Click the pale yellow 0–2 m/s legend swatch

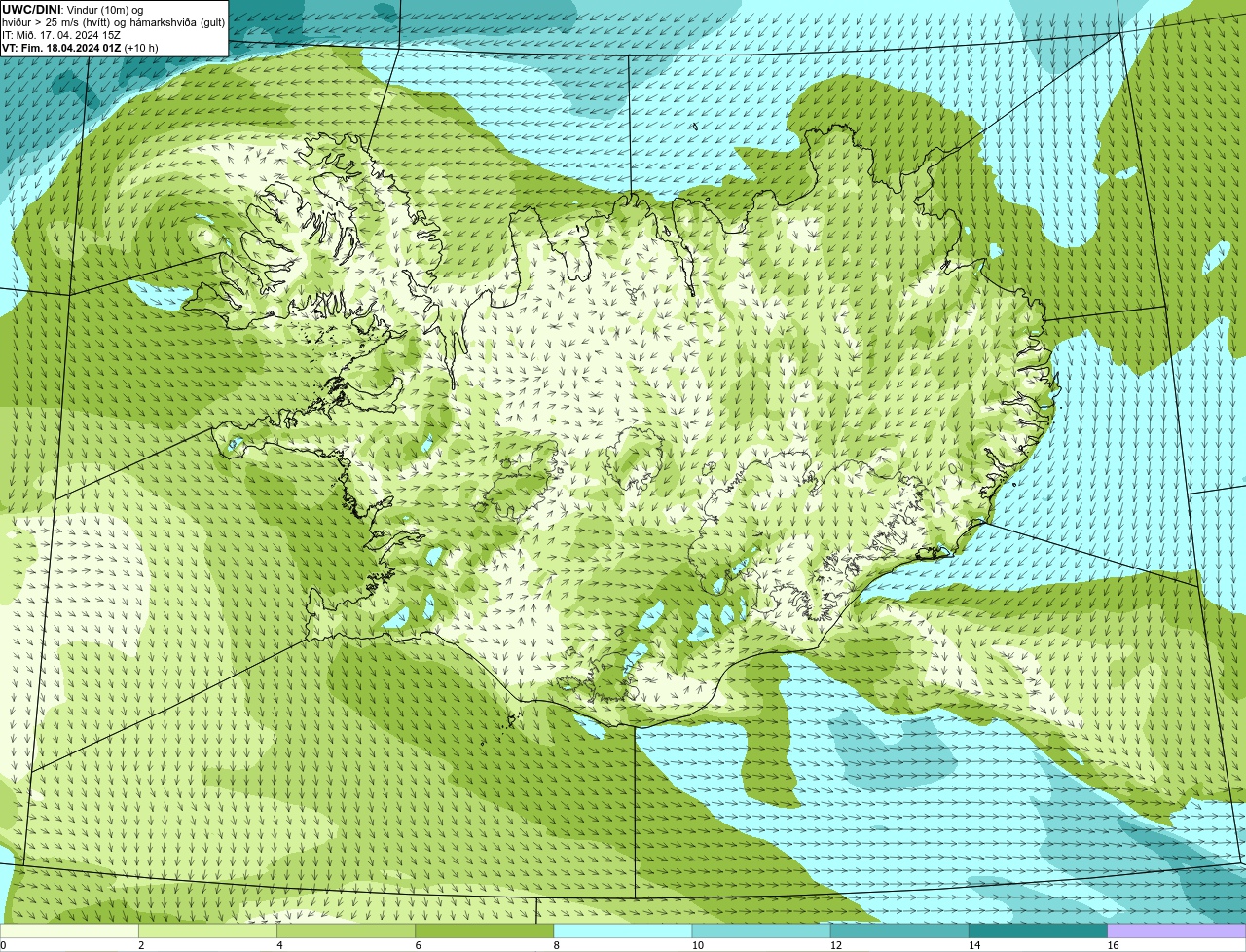(70, 932)
